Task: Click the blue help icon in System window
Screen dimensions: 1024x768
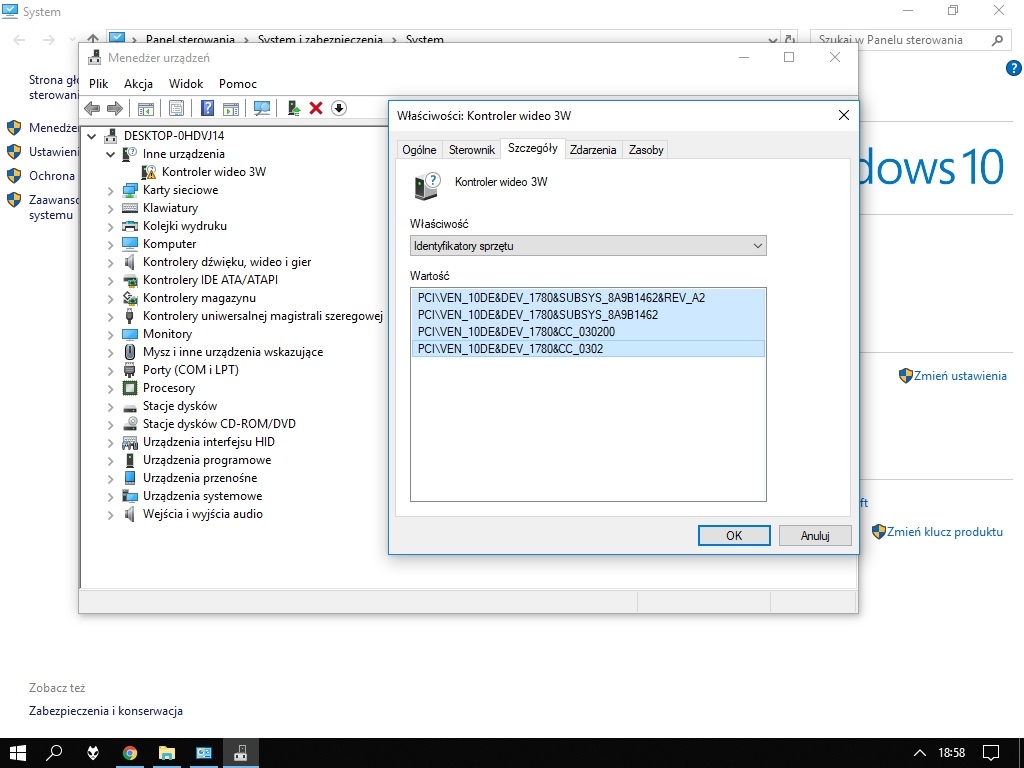Action: [x=1014, y=68]
